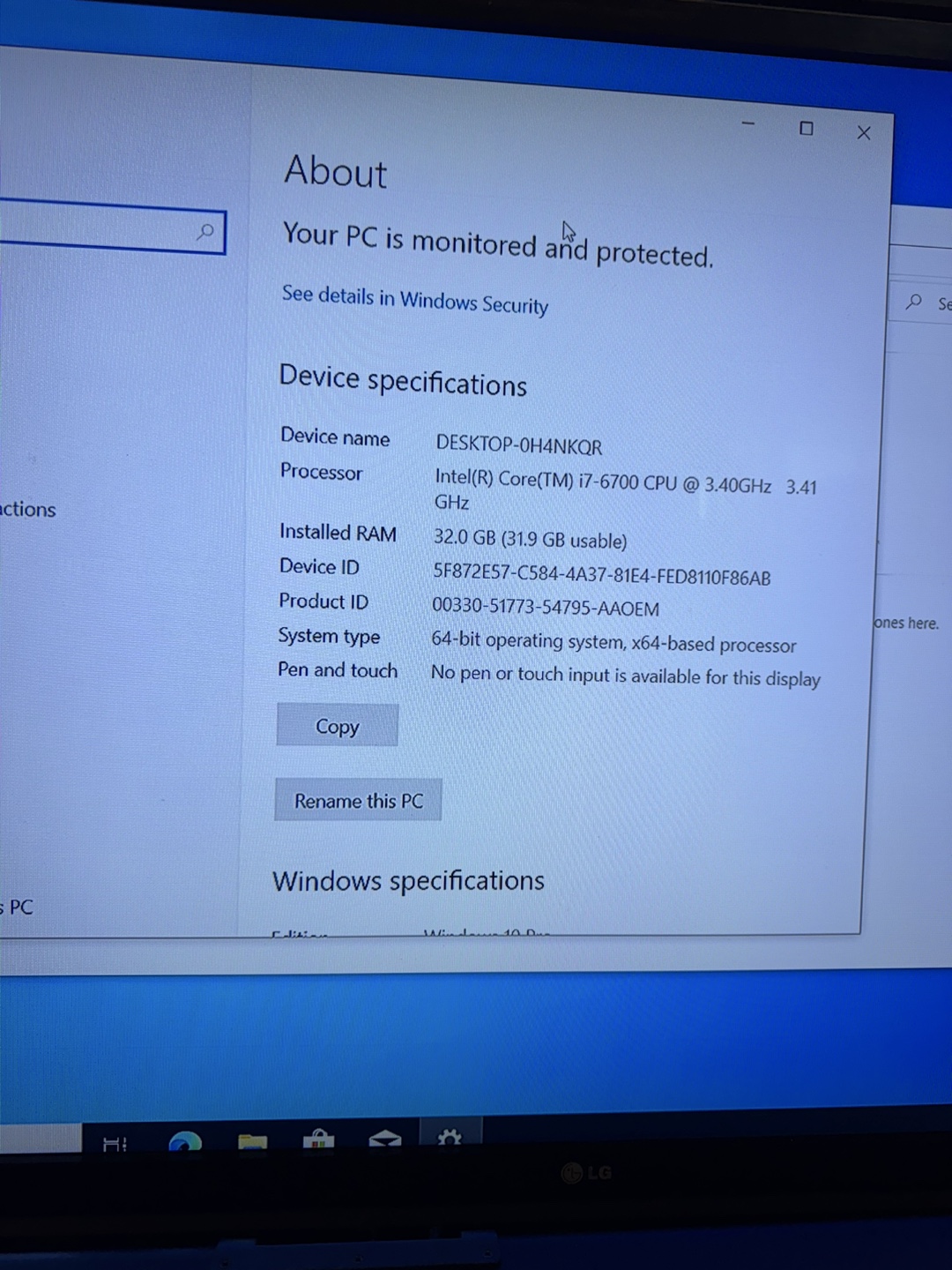Click installed RAM value 32.0 GB

(530, 539)
